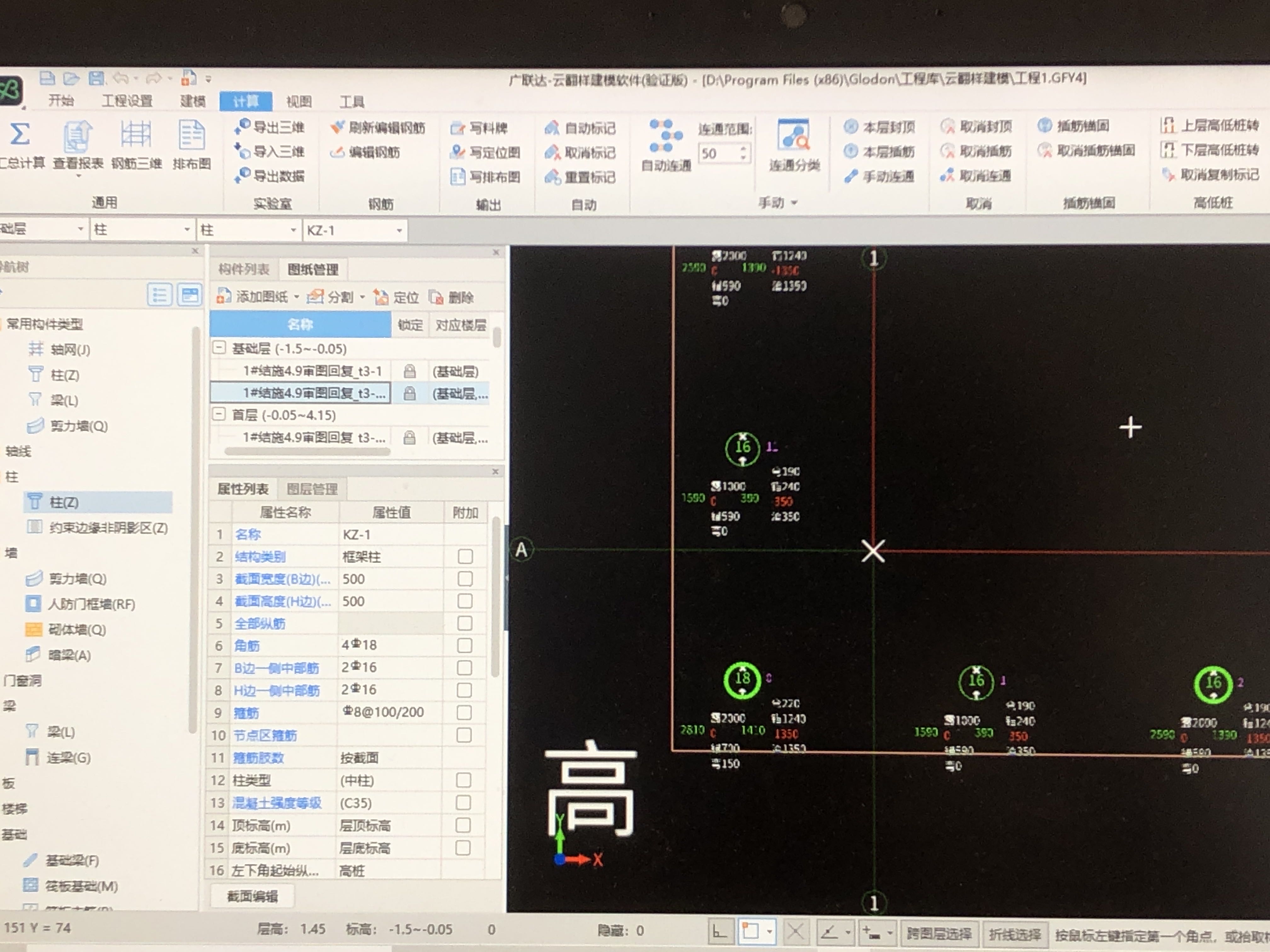Click save icon in quick access bar
This screenshot has height=952, width=1270.
tap(96, 78)
